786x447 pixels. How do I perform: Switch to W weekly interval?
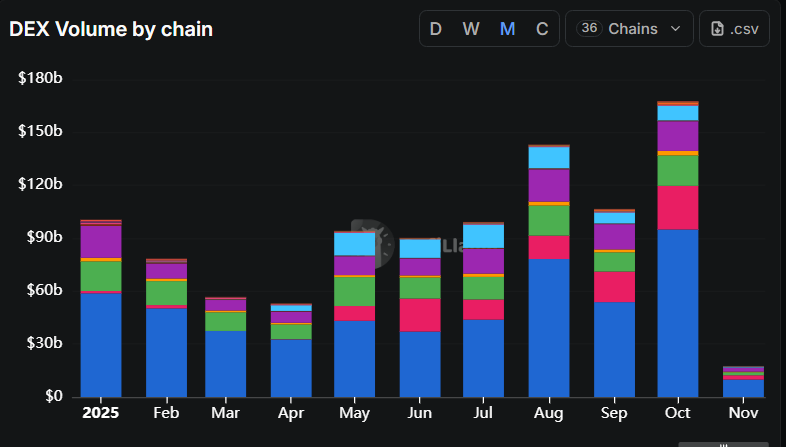coord(471,29)
